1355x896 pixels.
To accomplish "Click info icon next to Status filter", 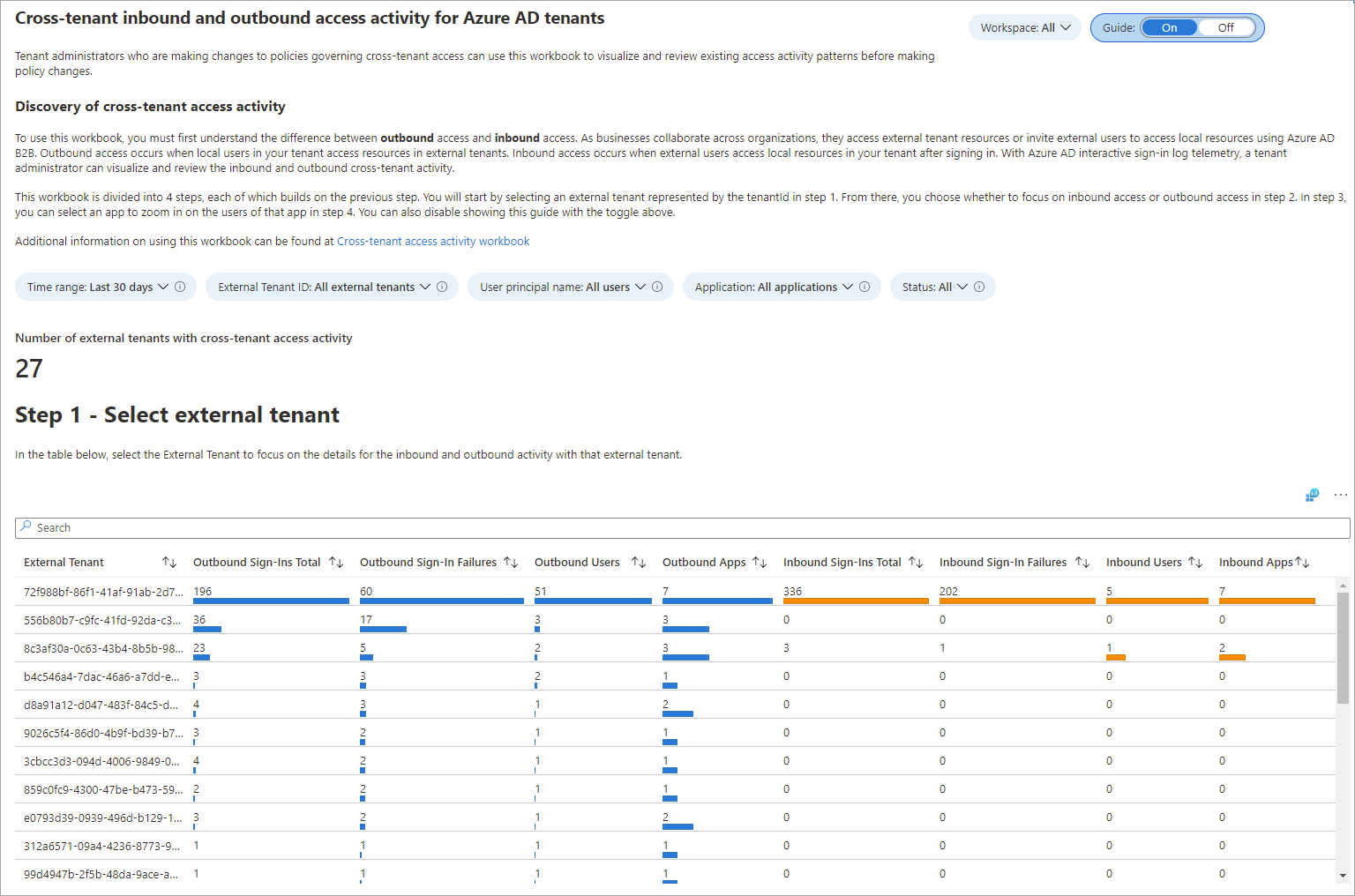I will 979,287.
